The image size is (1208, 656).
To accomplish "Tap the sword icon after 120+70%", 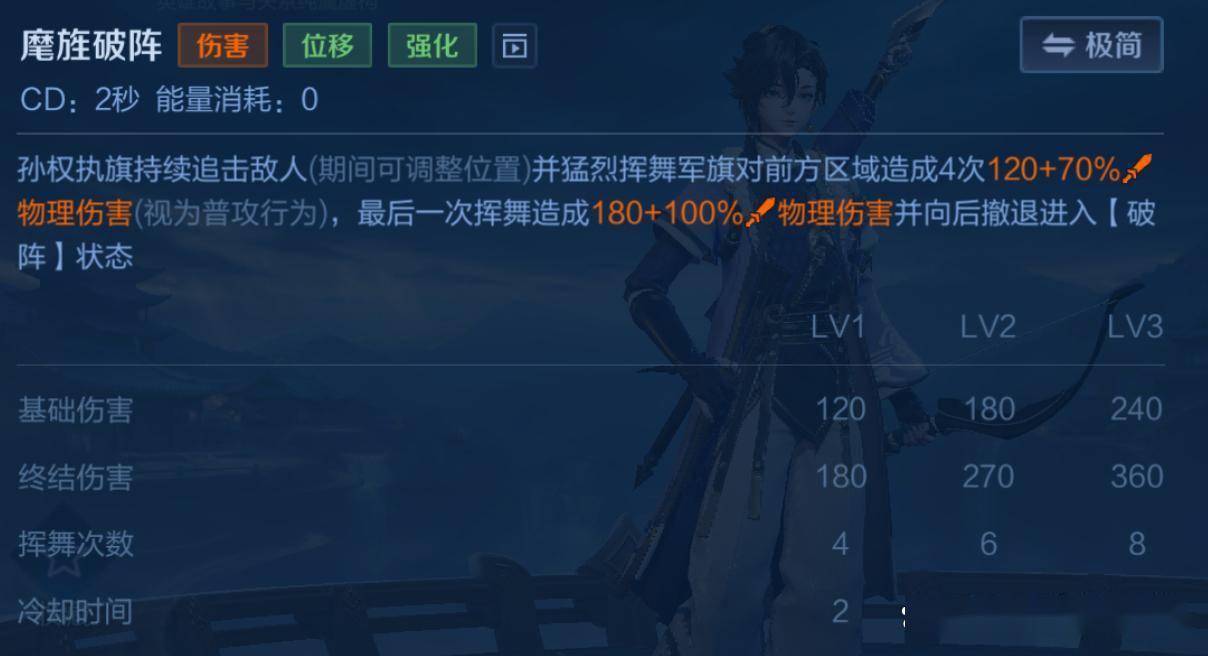I will [x=1138, y=170].
